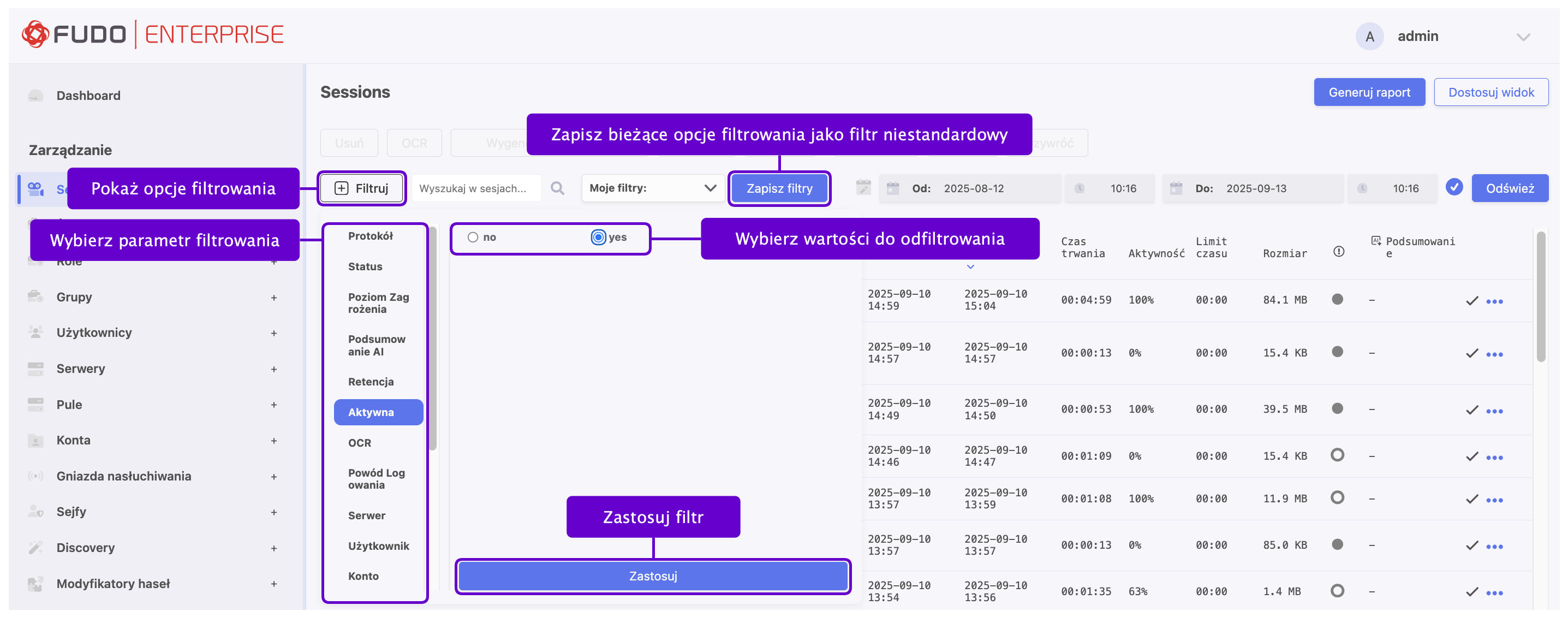Expand the admin user menu

click(1523, 37)
